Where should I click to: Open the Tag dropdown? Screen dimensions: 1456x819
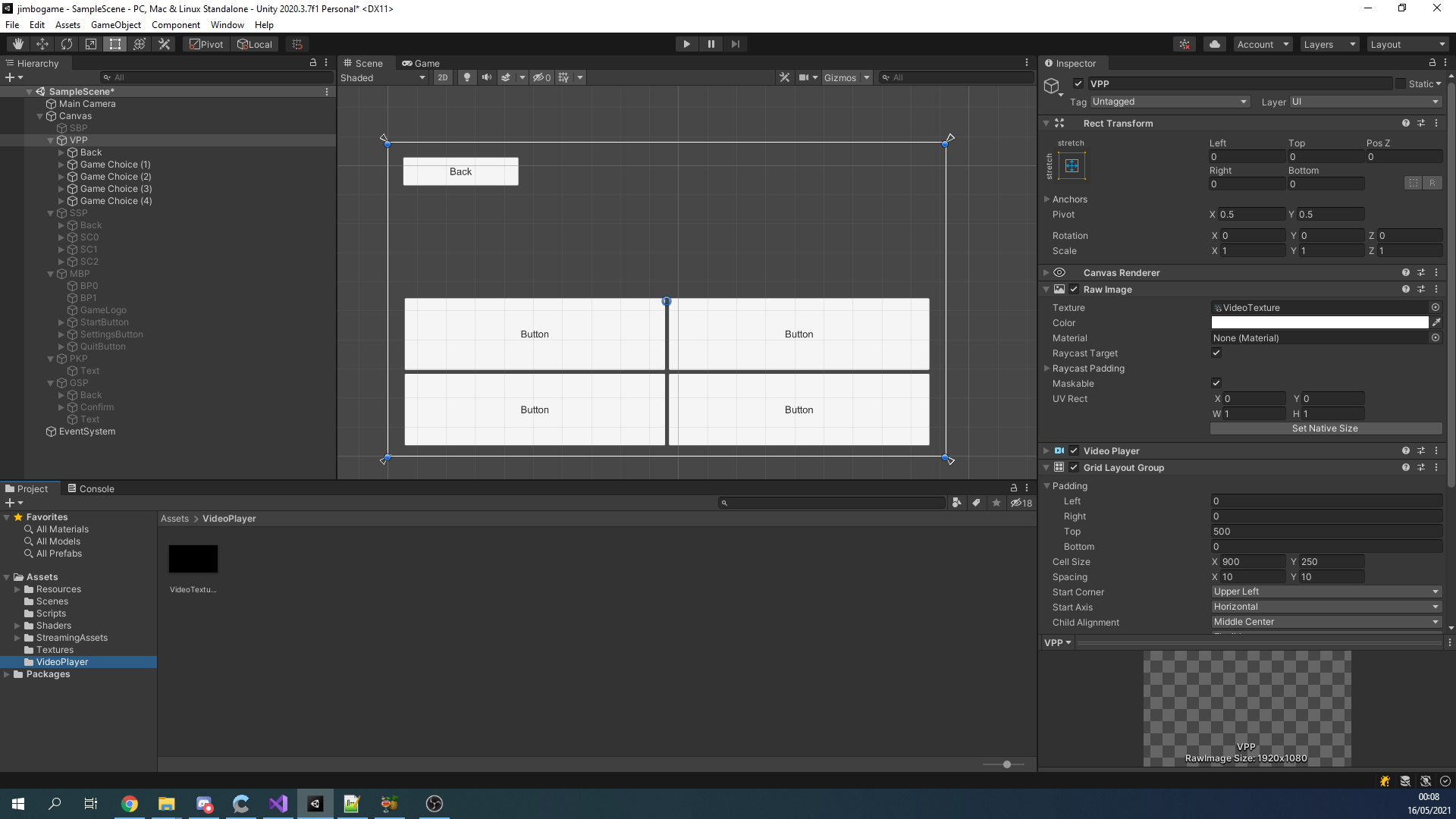1169,102
